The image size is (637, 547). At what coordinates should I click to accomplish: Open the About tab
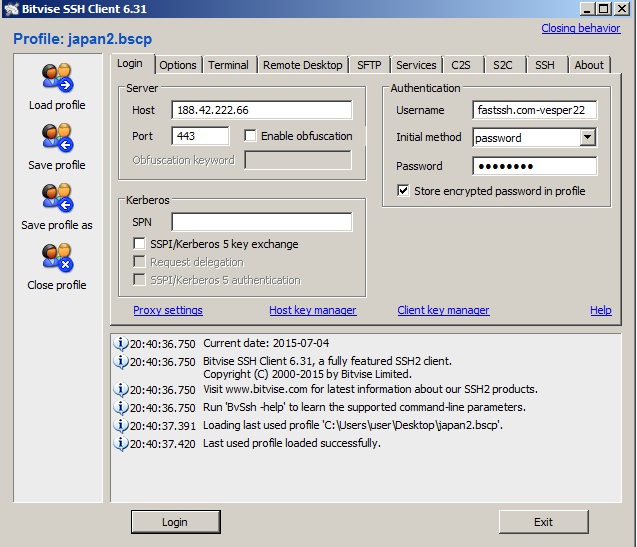589,65
